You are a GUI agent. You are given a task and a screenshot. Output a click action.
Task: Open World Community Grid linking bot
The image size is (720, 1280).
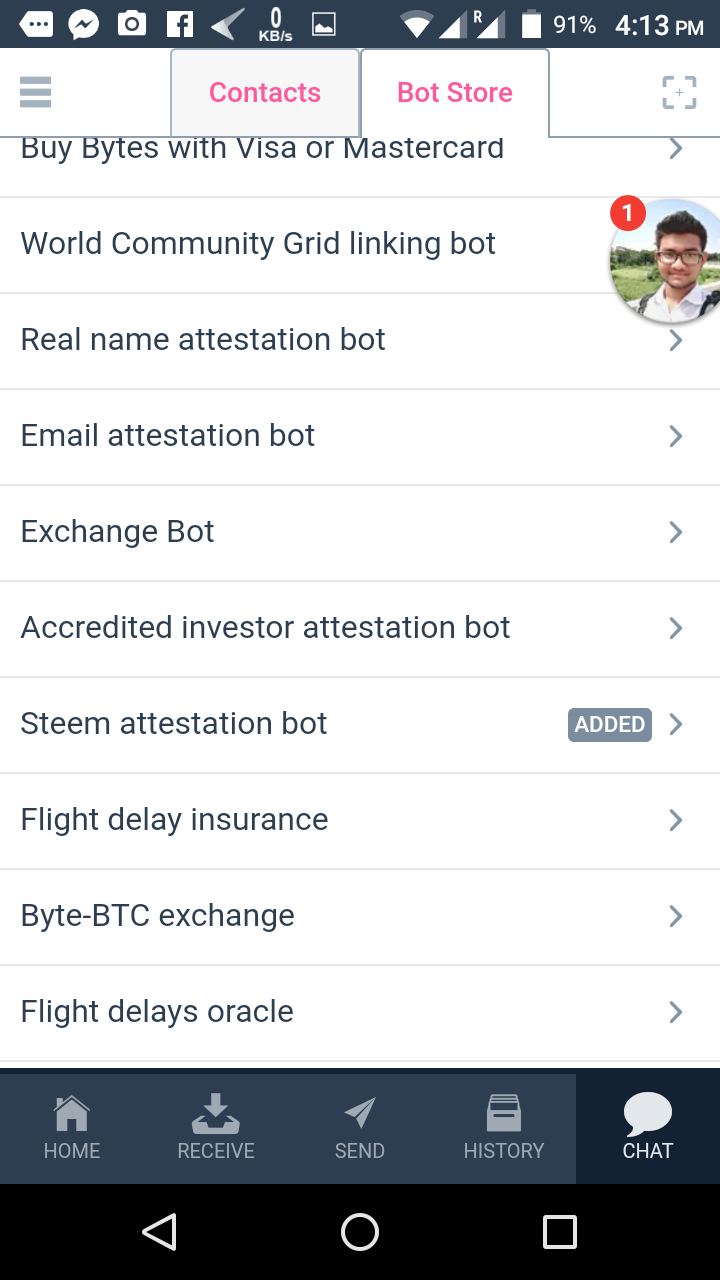[x=258, y=244]
